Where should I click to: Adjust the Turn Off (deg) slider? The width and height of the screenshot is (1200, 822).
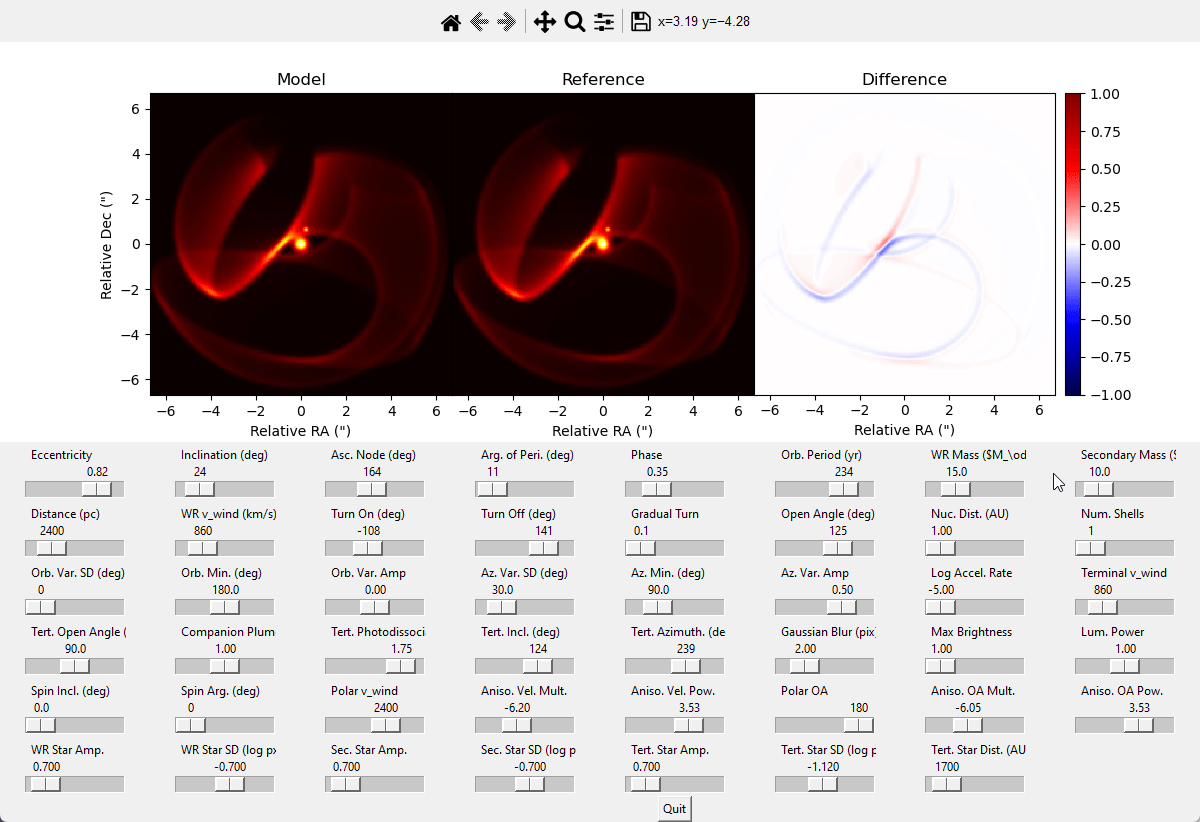click(524, 548)
